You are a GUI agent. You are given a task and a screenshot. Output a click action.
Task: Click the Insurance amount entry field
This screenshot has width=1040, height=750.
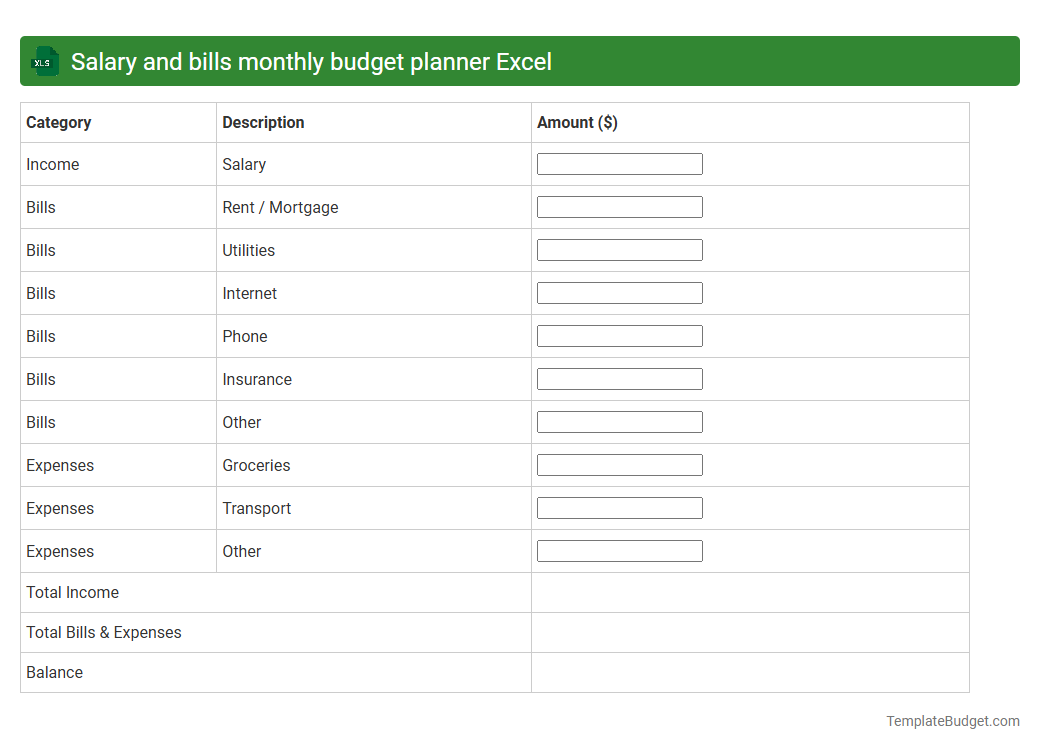point(619,378)
